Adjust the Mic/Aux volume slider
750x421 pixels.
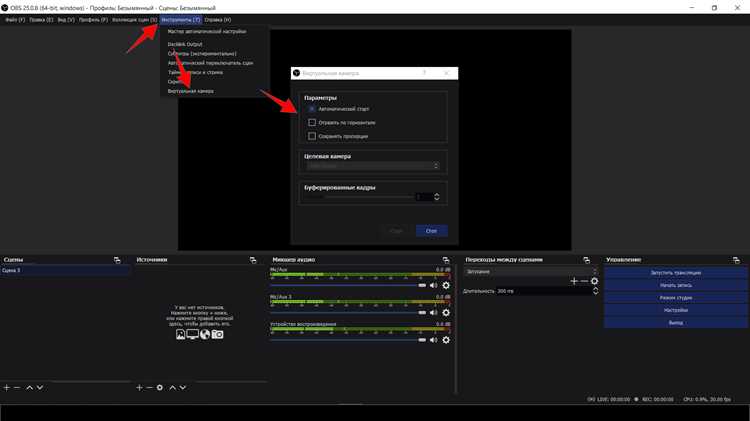[x=348, y=286]
